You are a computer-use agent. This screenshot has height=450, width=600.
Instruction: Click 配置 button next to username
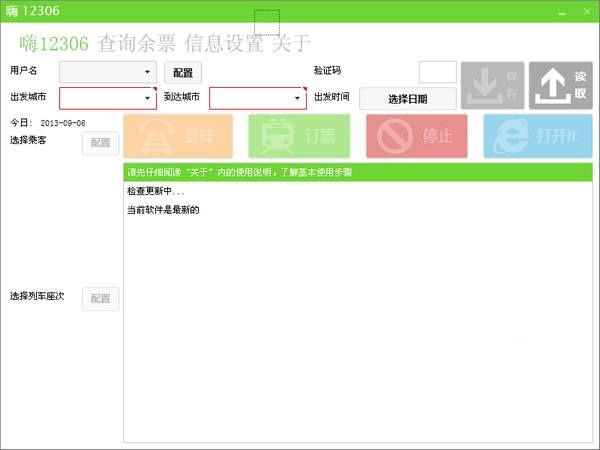click(x=183, y=73)
